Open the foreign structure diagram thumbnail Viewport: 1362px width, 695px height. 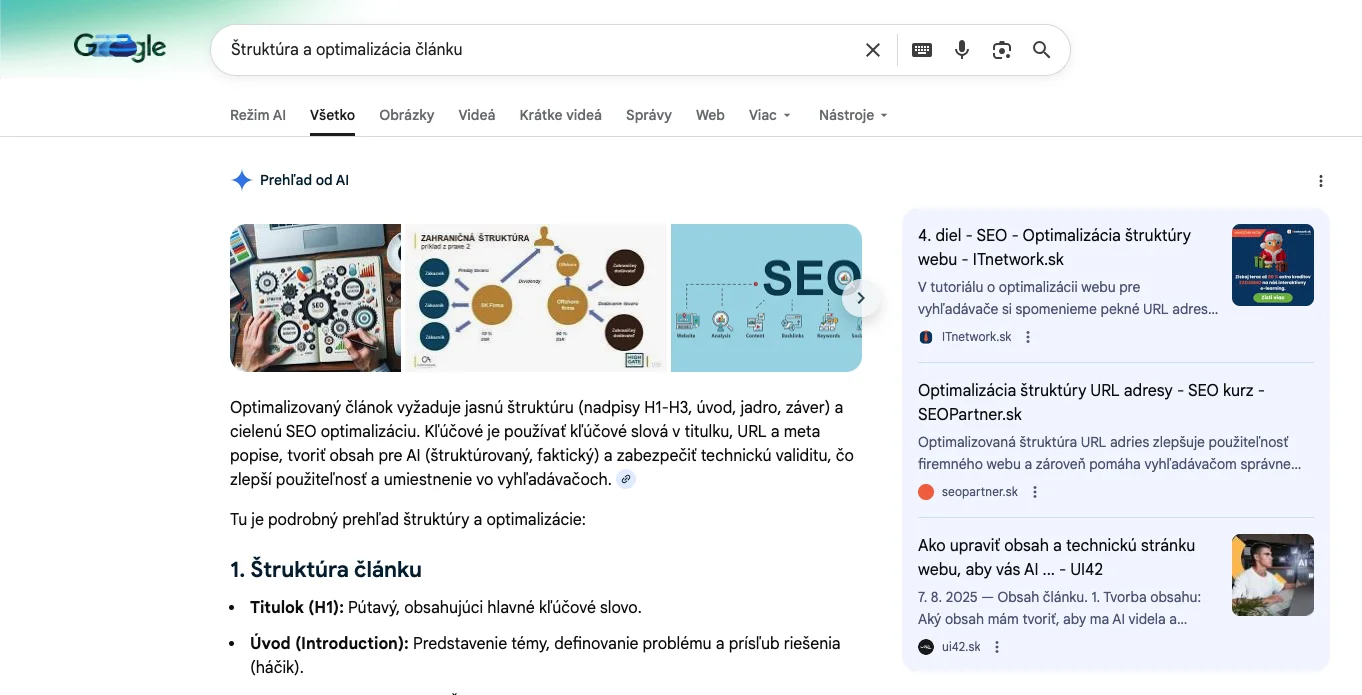click(535, 298)
